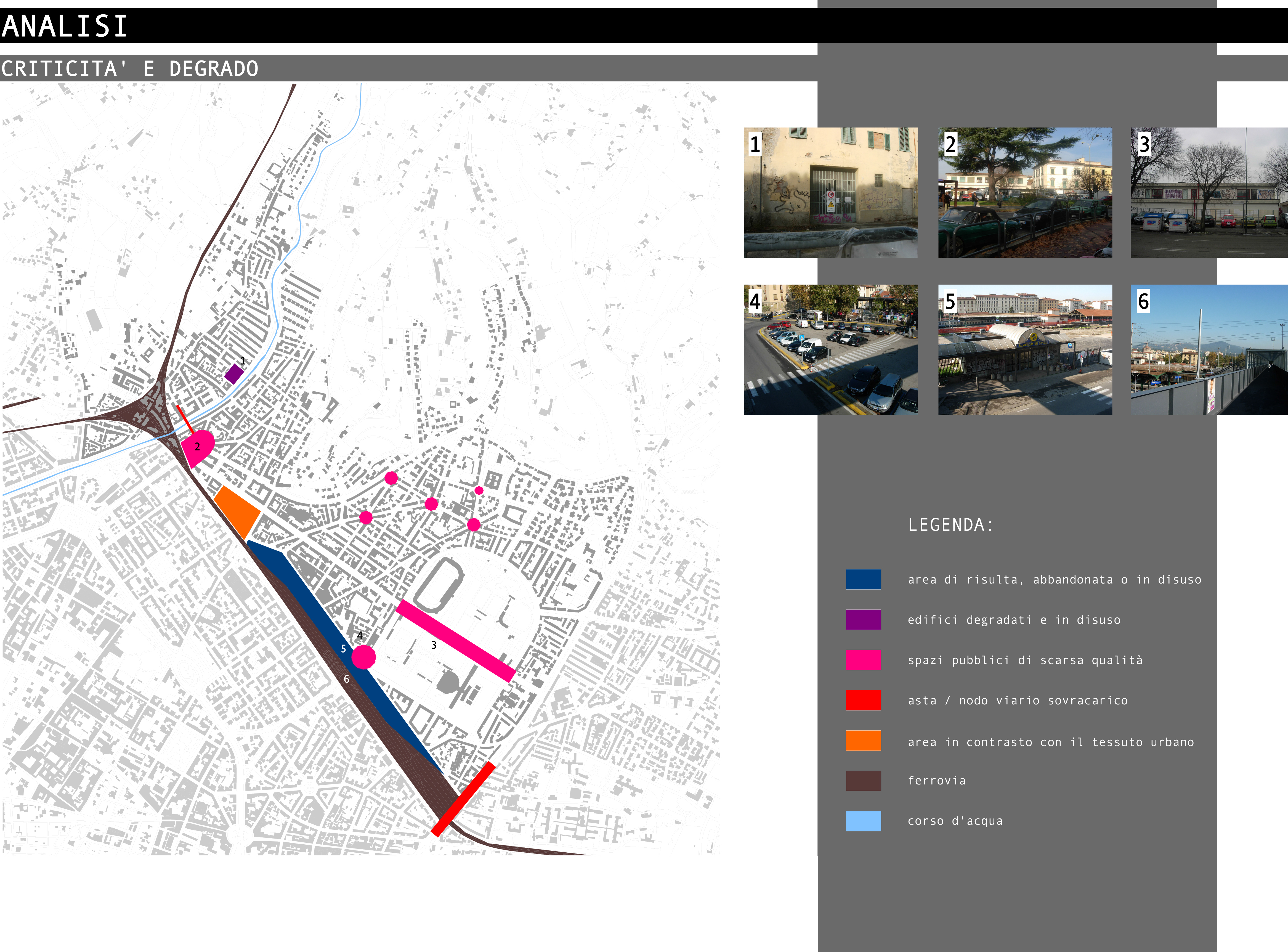Click the ANALISI title text
1288x952 pixels.
click(x=64, y=26)
